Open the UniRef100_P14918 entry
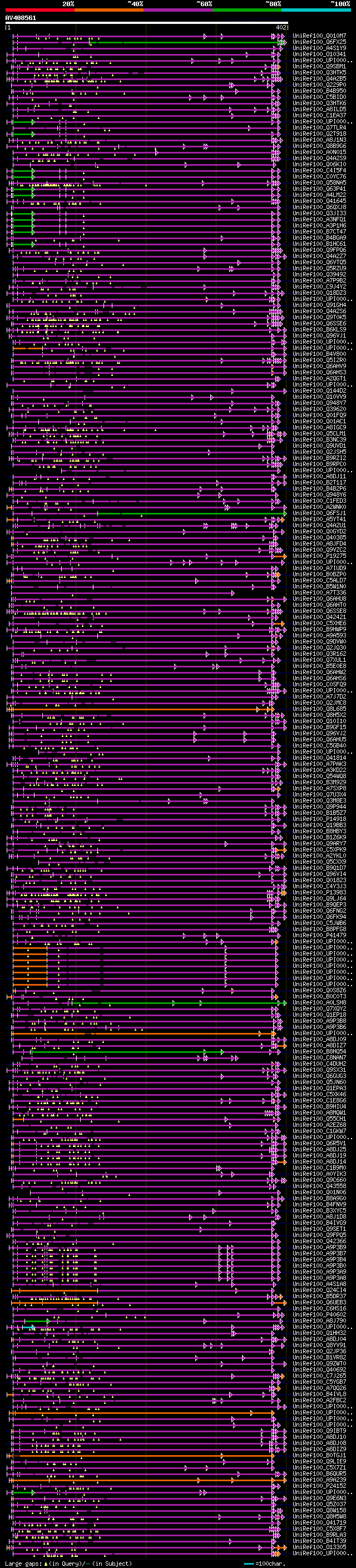Screen dimensions: 356x1568 point(319,819)
